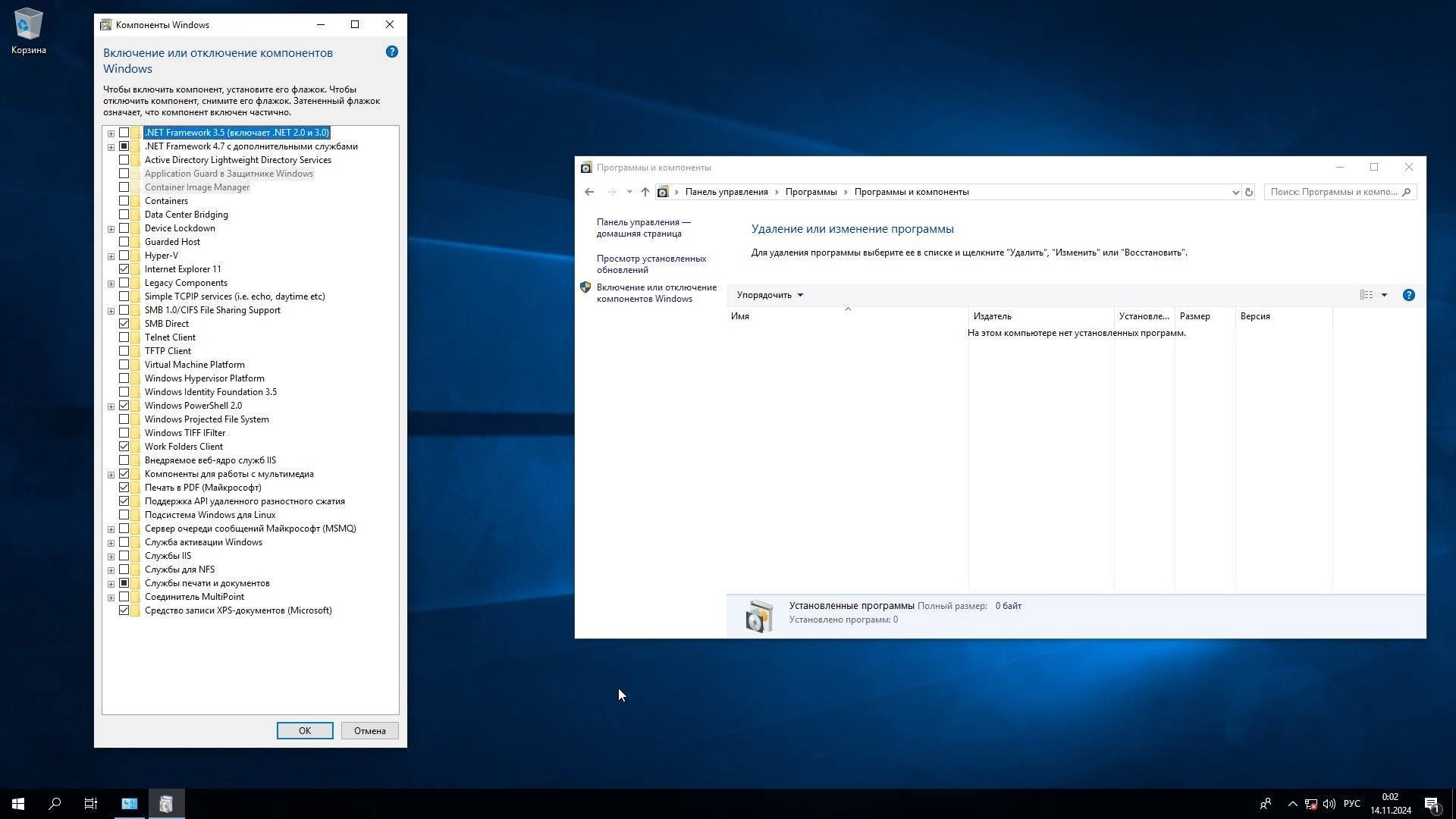Expand .NET Framework 4.7 tree node
Image resolution: width=1456 pixels, height=819 pixels.
pos(111,147)
